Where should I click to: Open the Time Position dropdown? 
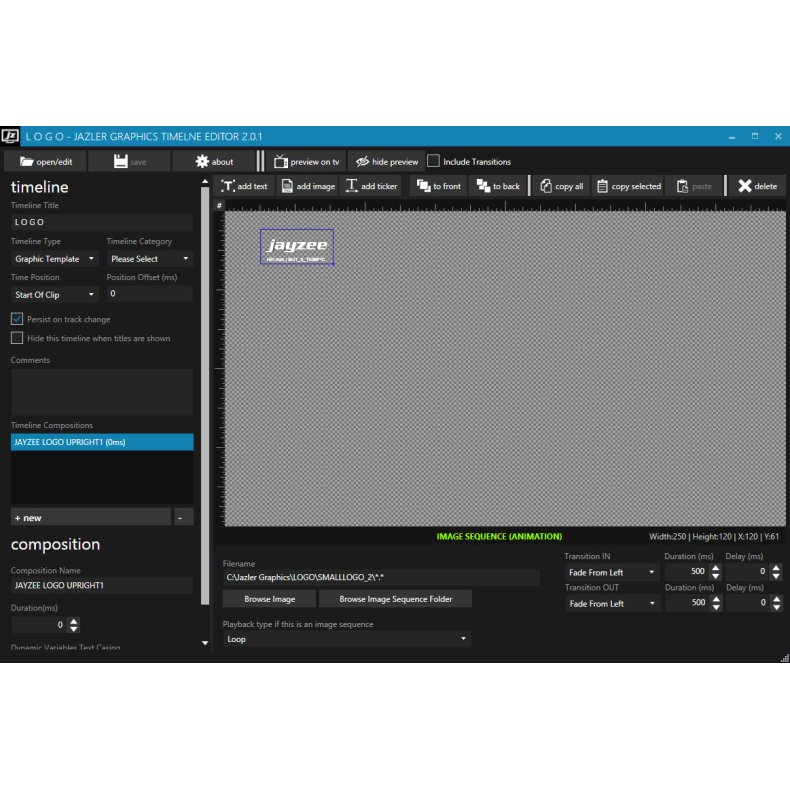tap(54, 294)
